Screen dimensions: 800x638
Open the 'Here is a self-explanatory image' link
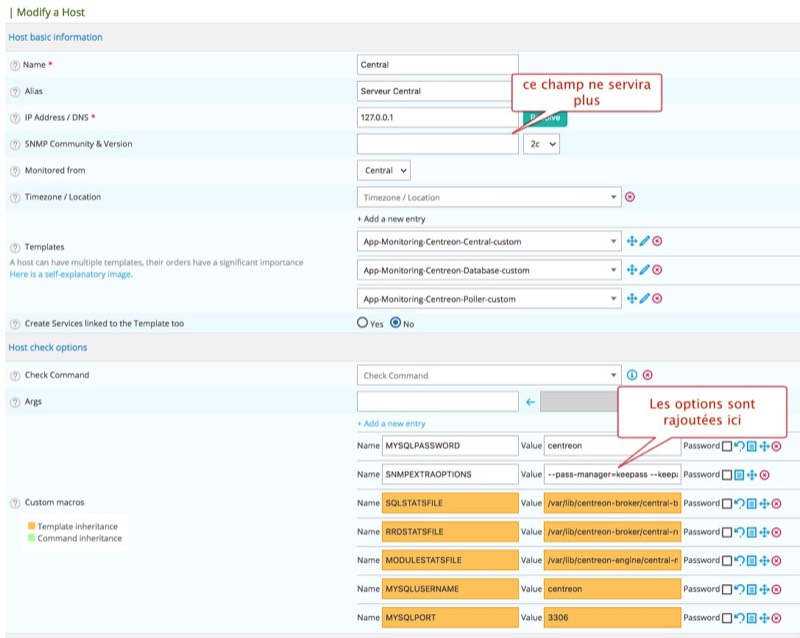point(70,274)
